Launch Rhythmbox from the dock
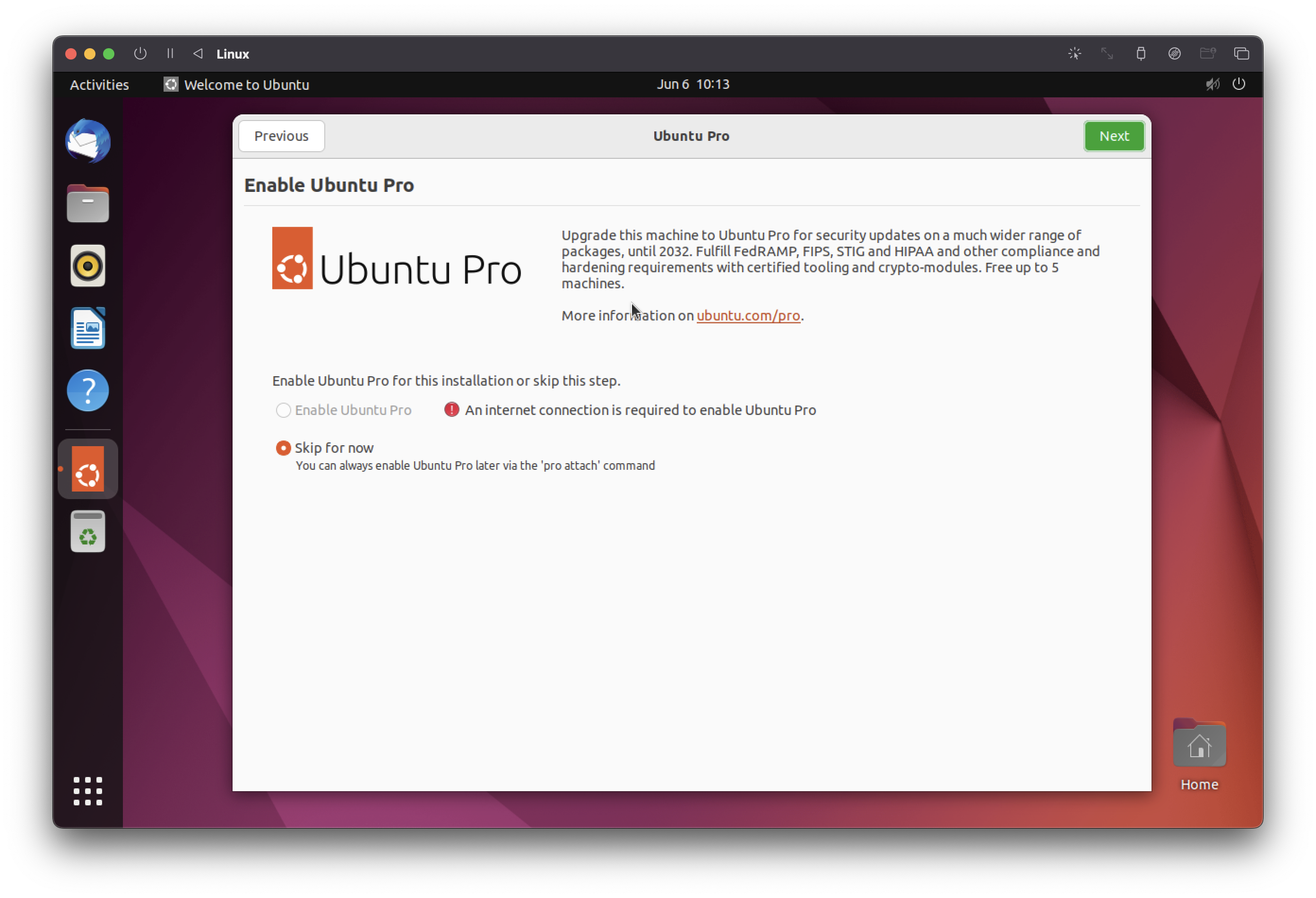This screenshot has height=898, width=1316. [88, 266]
